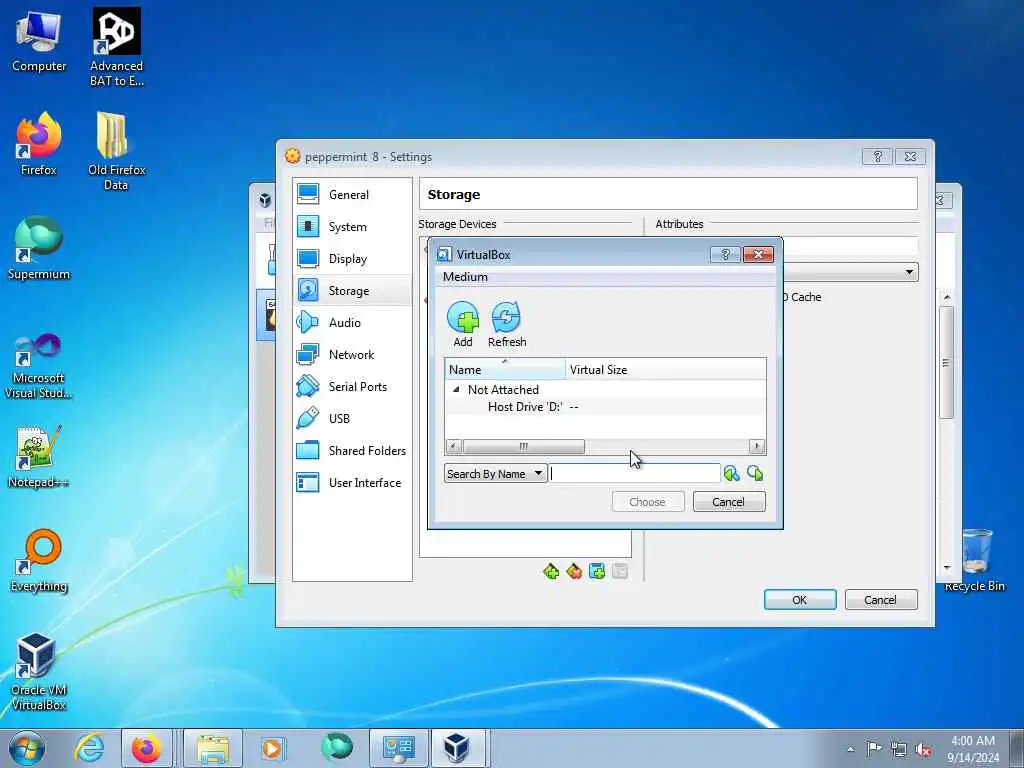Open the Audio settings category

pos(353,323)
